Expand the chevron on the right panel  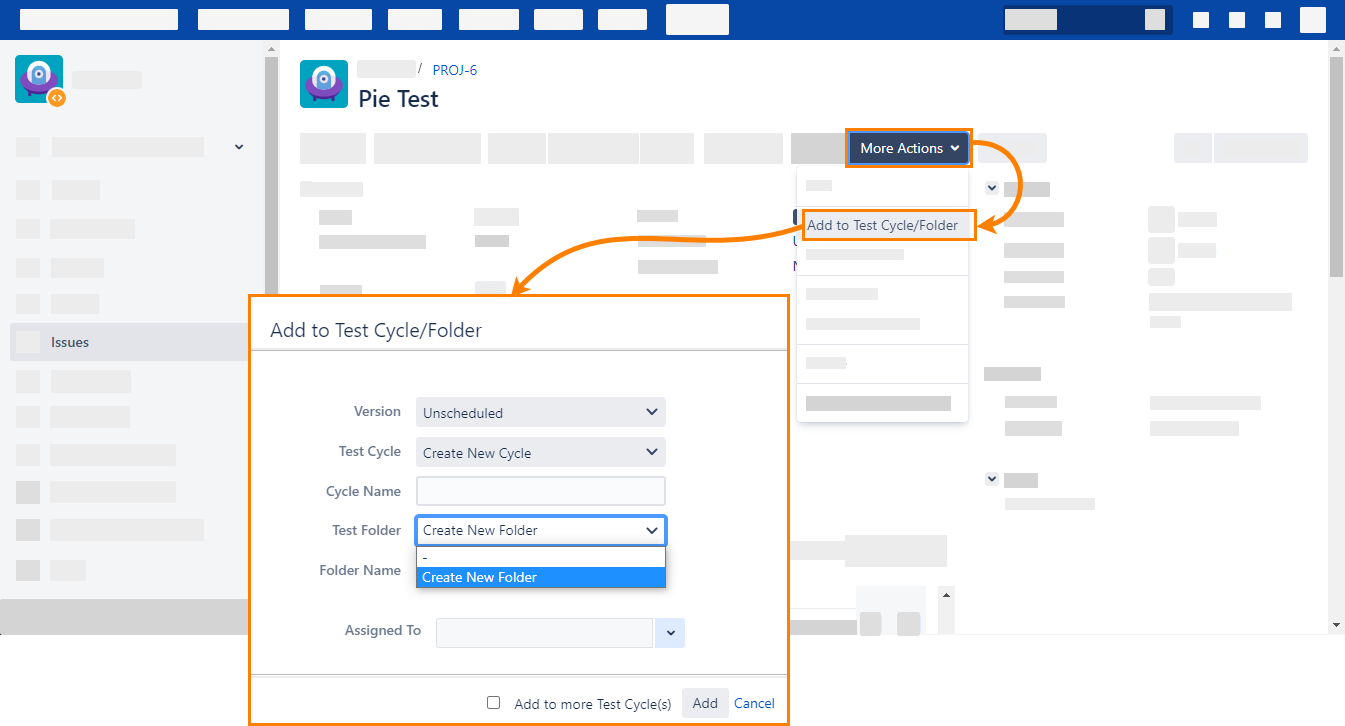tap(991, 187)
